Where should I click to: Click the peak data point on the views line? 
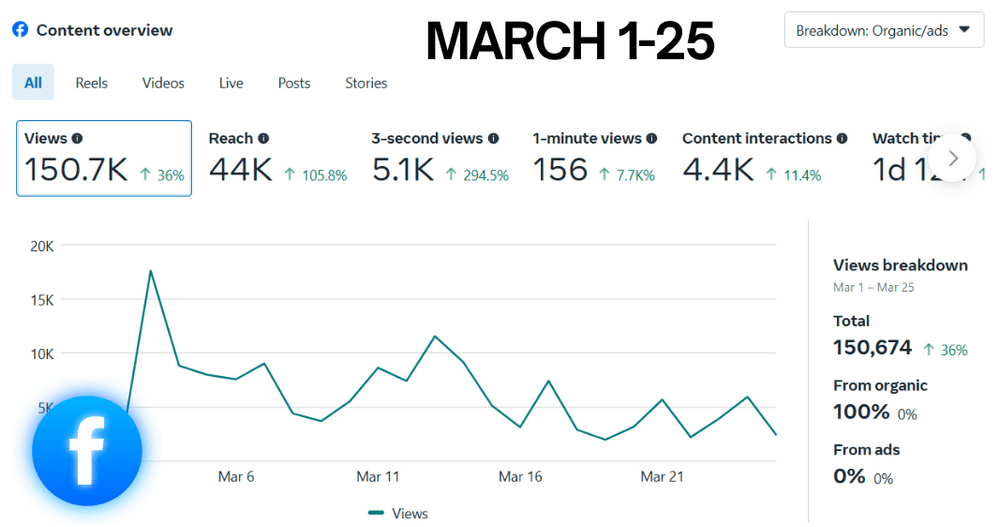150,271
